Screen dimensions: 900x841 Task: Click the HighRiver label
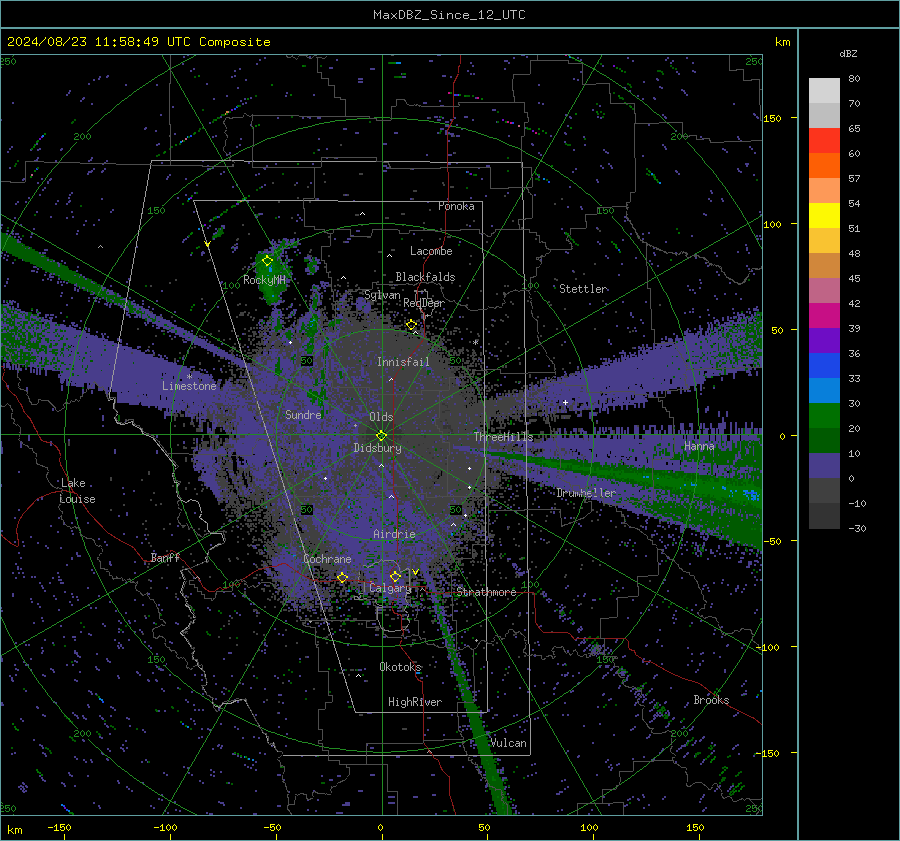click(415, 702)
